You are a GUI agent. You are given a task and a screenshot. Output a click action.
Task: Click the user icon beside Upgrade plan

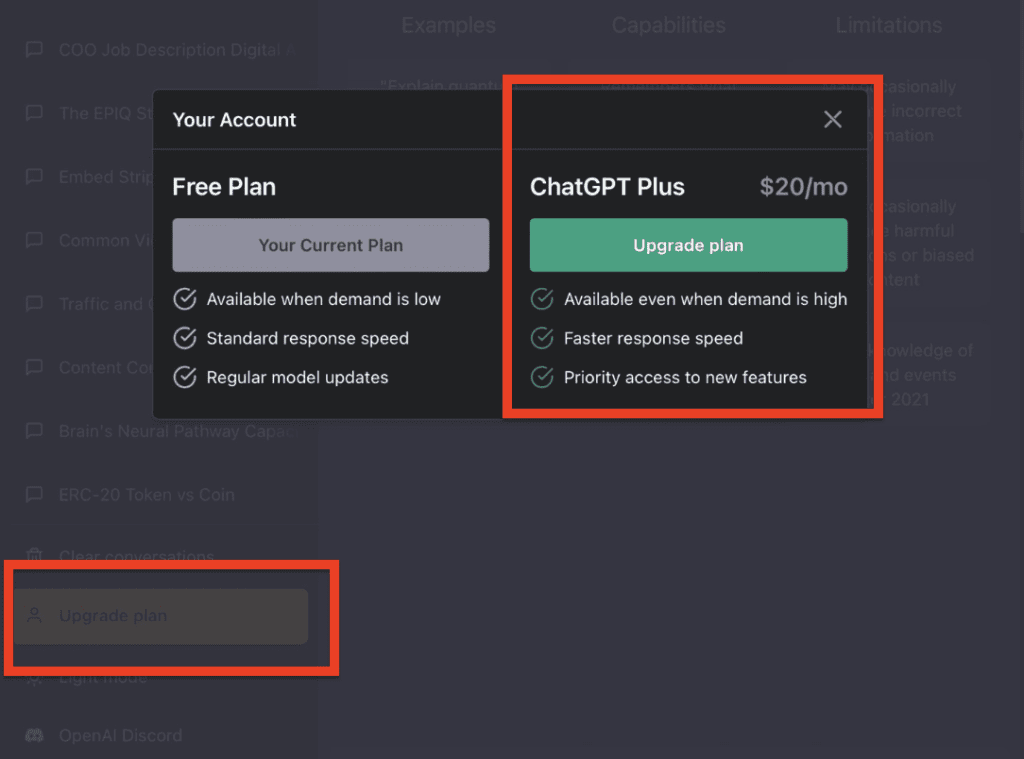click(35, 615)
